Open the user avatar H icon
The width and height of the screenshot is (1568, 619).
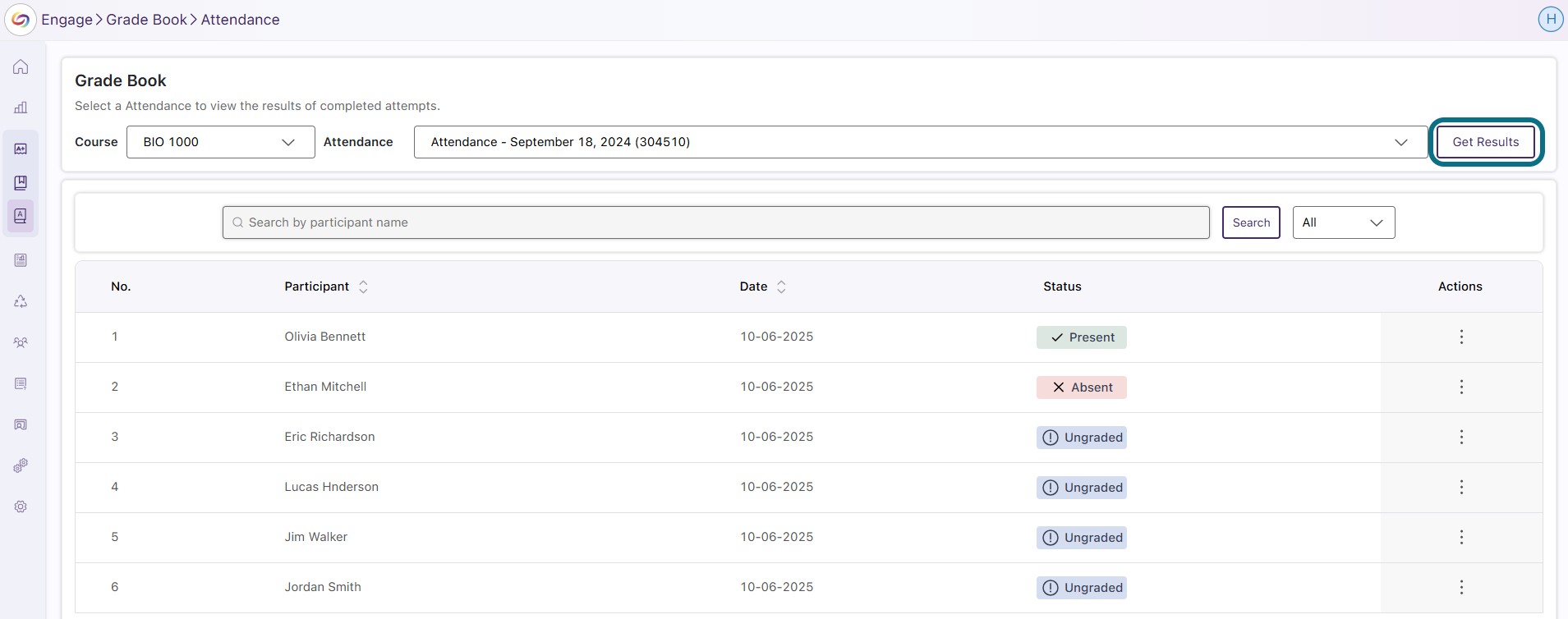(x=1551, y=19)
